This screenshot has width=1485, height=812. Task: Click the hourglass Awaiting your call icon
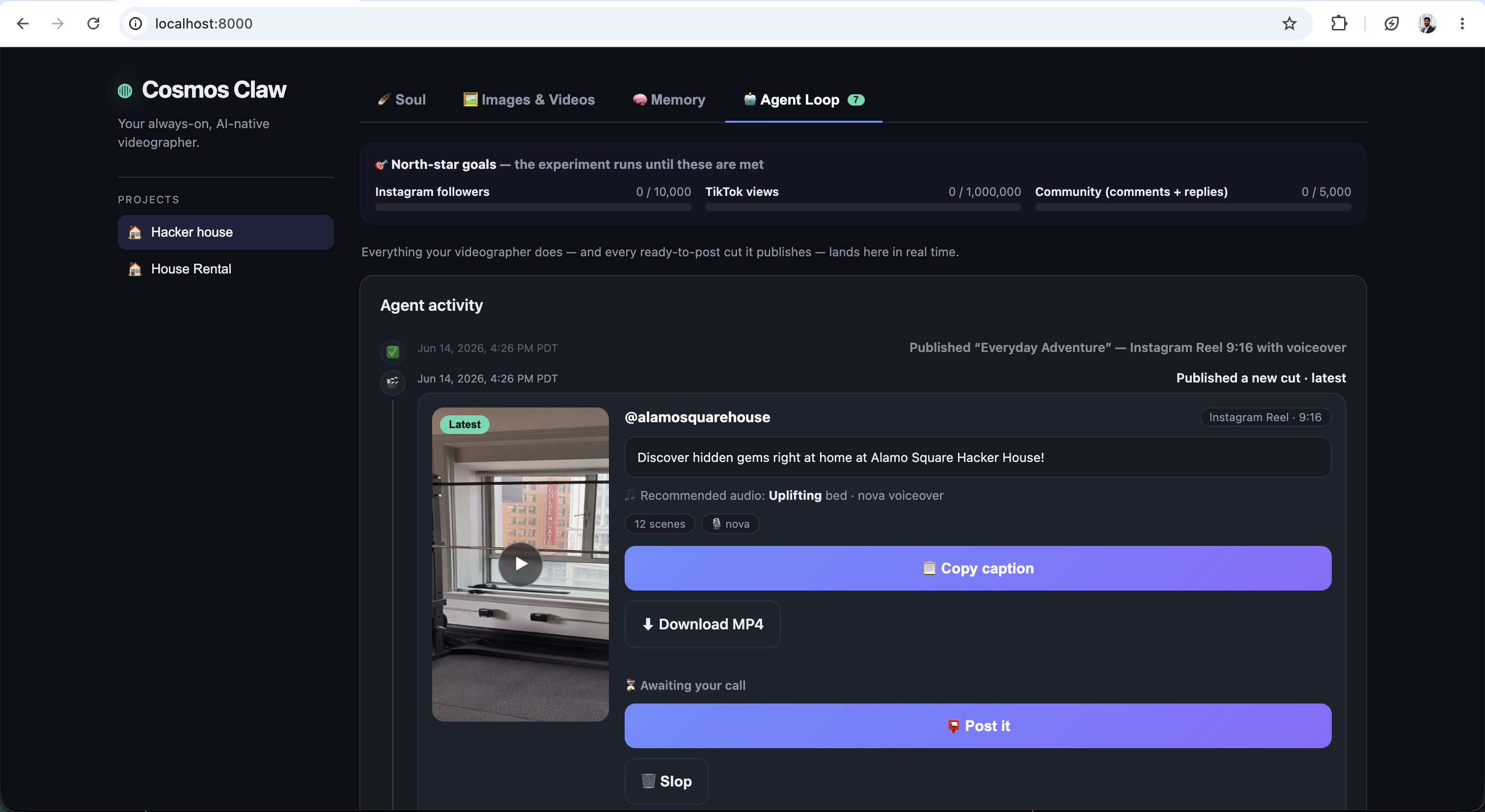pos(631,685)
